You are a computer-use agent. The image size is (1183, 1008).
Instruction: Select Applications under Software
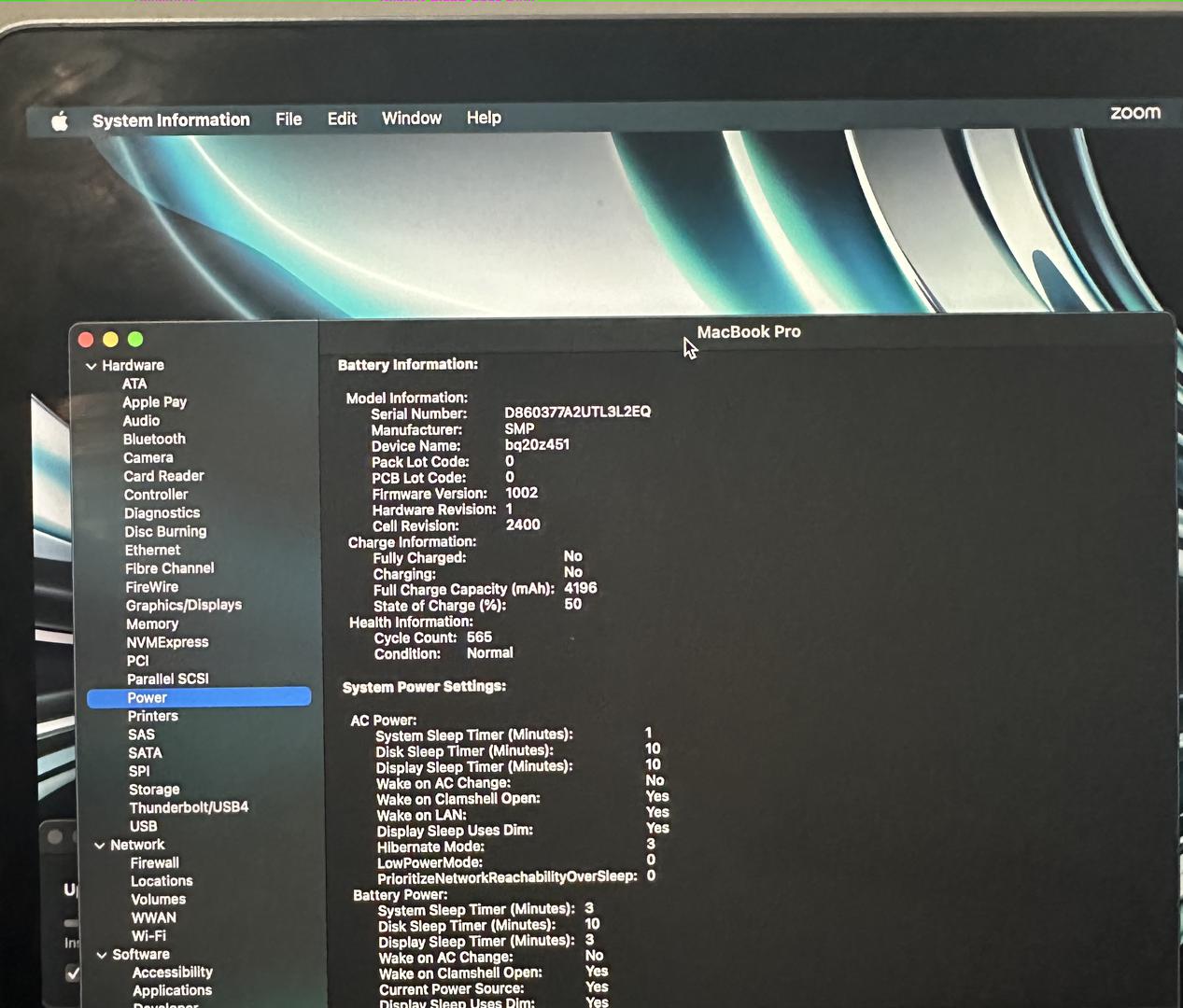point(172,991)
